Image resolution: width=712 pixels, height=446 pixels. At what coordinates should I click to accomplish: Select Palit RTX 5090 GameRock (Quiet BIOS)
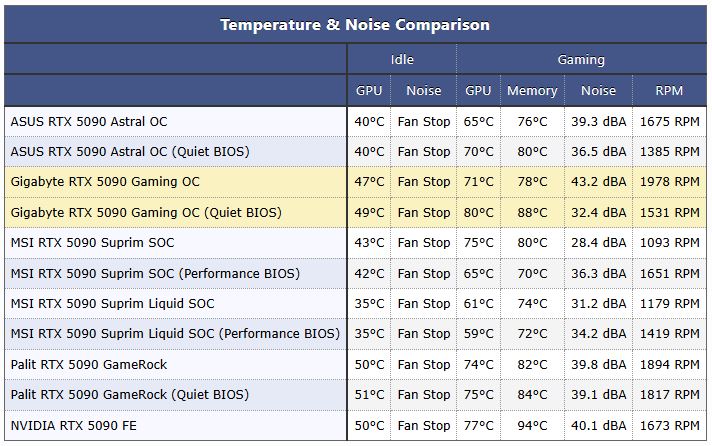tap(130, 394)
